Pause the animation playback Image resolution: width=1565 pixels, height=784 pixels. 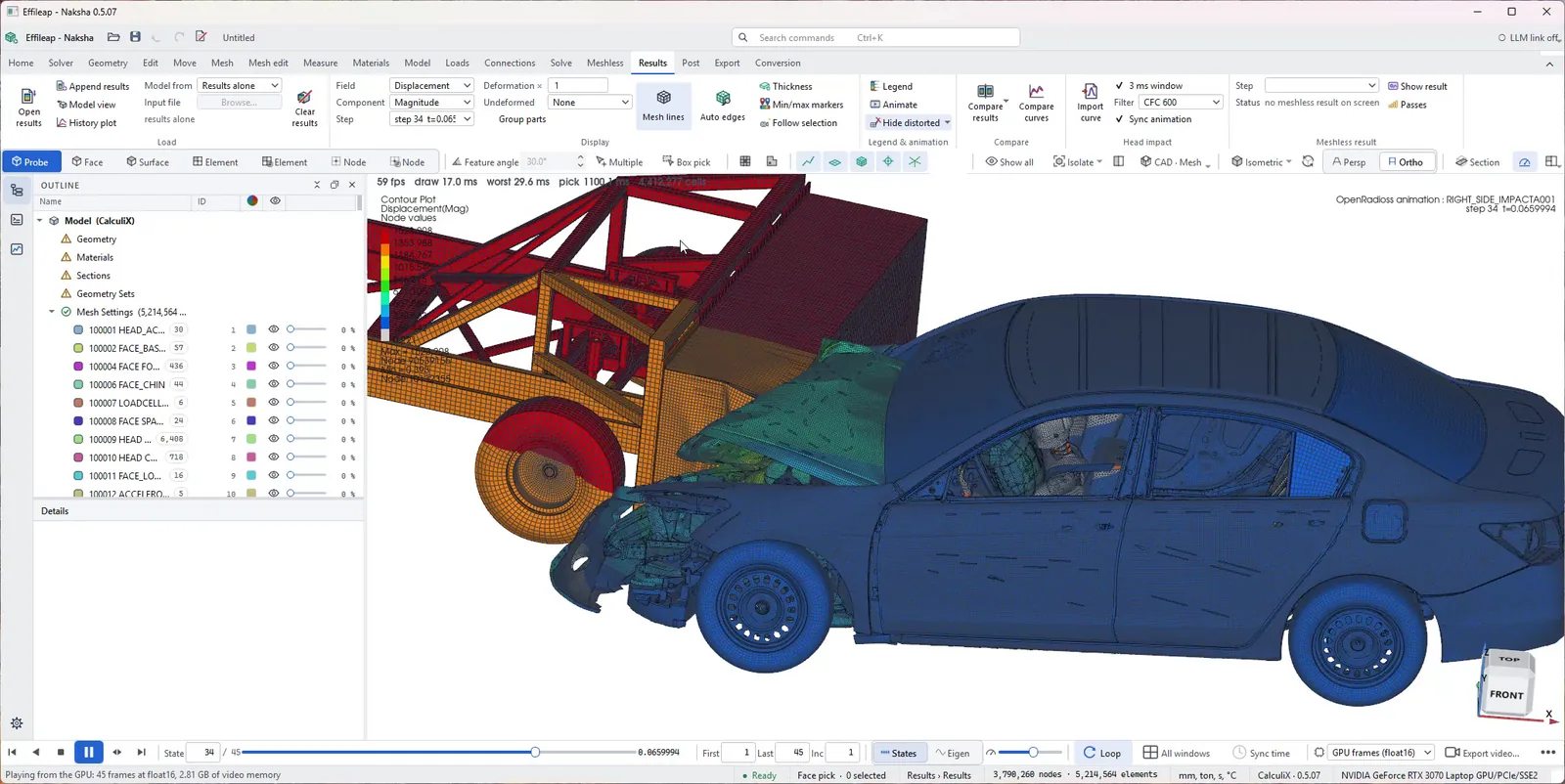point(88,752)
